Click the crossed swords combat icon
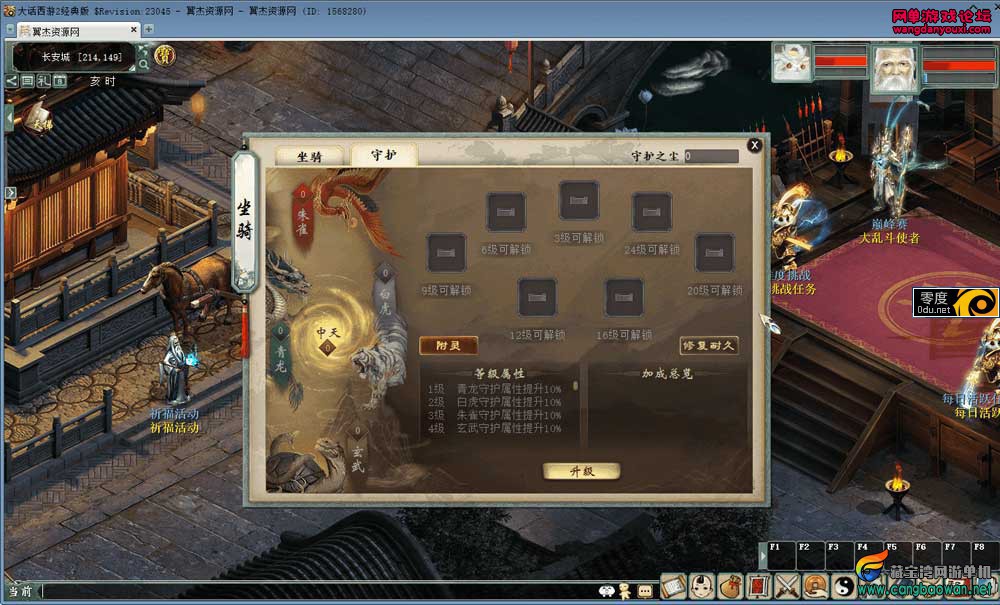 click(787, 586)
